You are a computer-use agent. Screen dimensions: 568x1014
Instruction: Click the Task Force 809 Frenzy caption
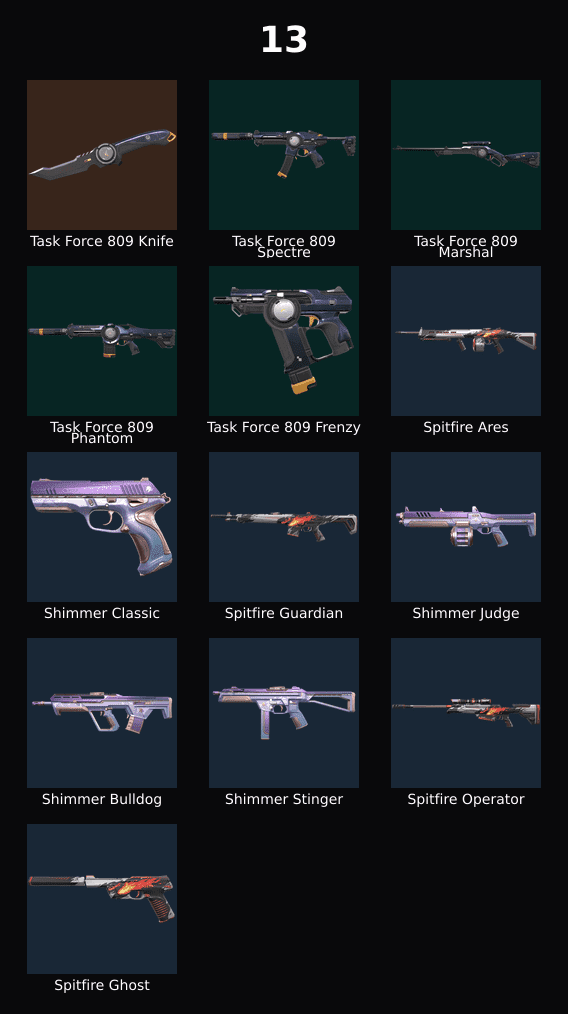click(283, 427)
